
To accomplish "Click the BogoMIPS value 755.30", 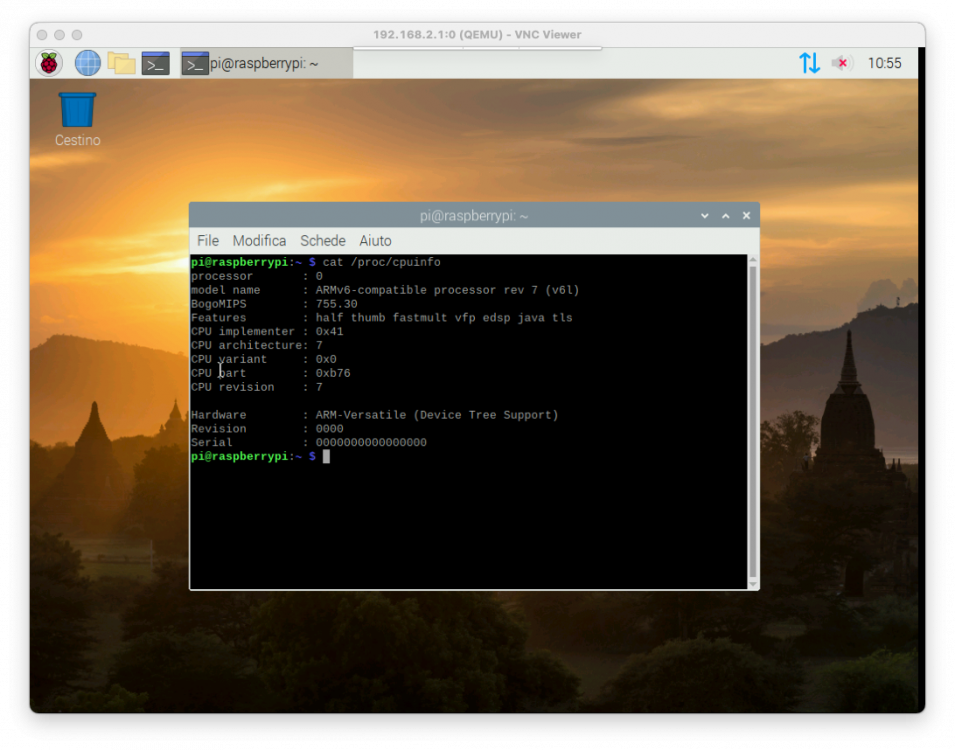I will (336, 304).
